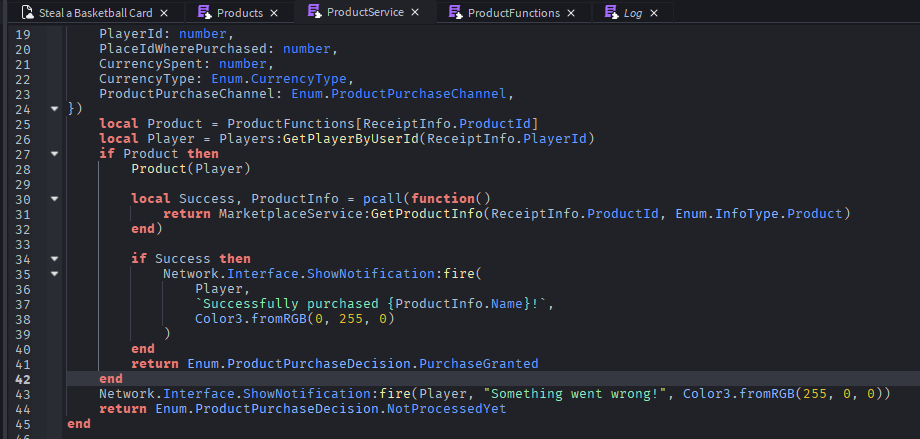
Task: Click 'PurchaseGranted' on line 41
Action: click(x=479, y=364)
